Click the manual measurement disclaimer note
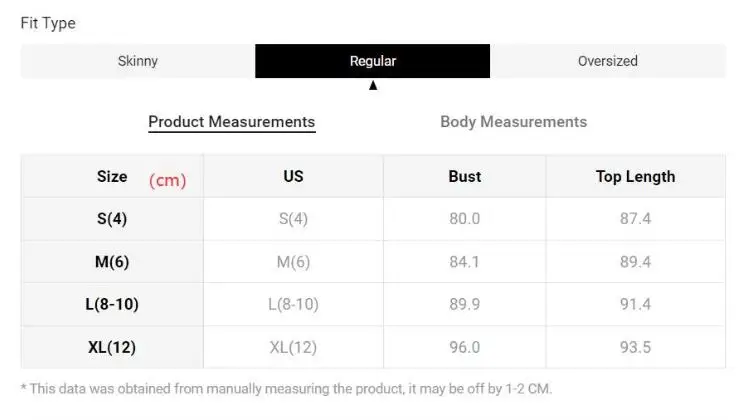The width and height of the screenshot is (754, 420). pos(286,388)
